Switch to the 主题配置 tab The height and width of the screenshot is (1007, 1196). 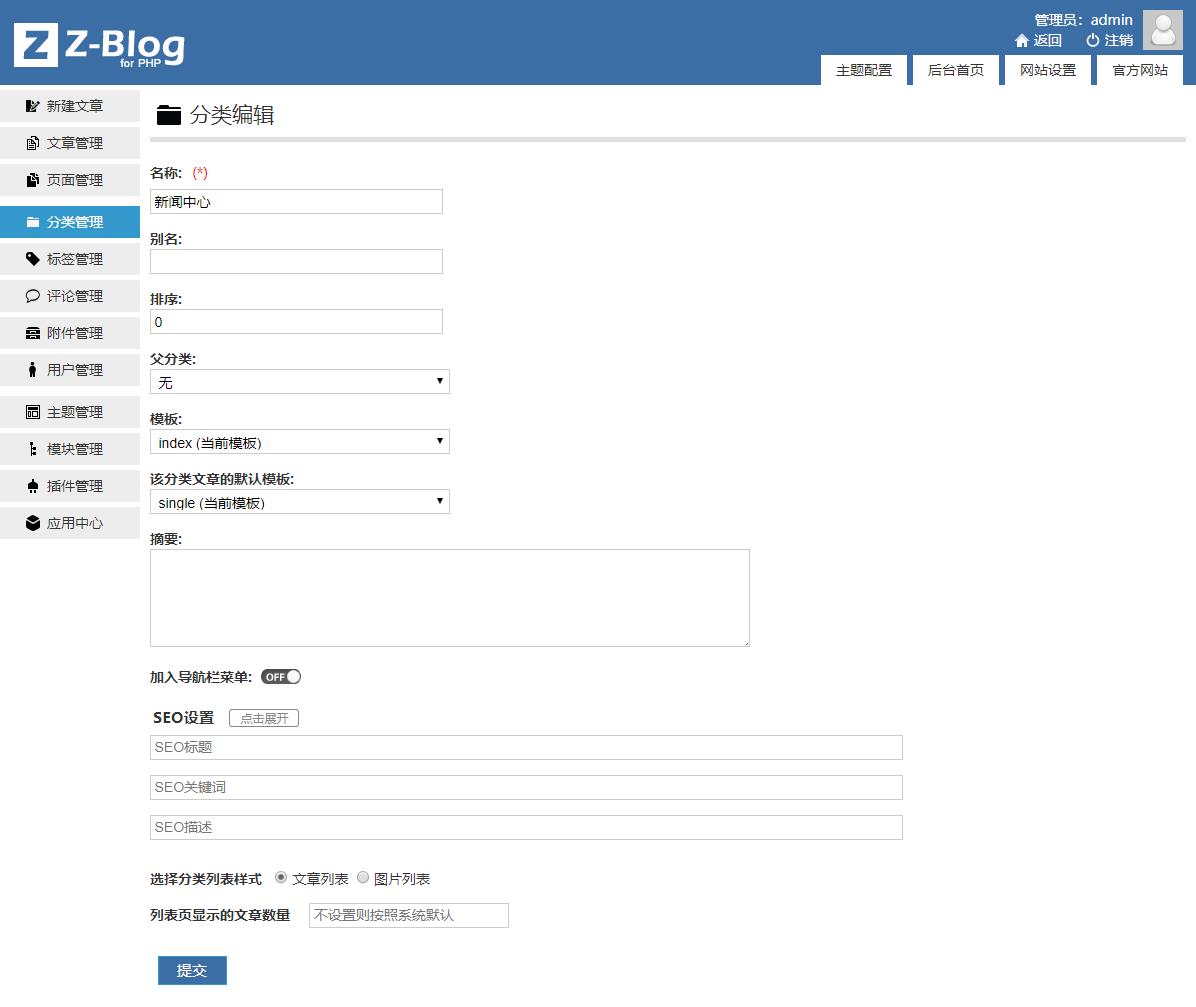(x=864, y=70)
